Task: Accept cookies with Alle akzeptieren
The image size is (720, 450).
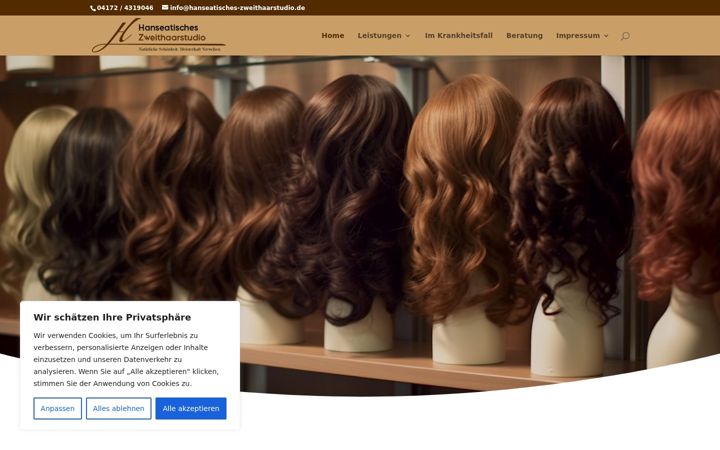Action: pyautogui.click(x=191, y=408)
